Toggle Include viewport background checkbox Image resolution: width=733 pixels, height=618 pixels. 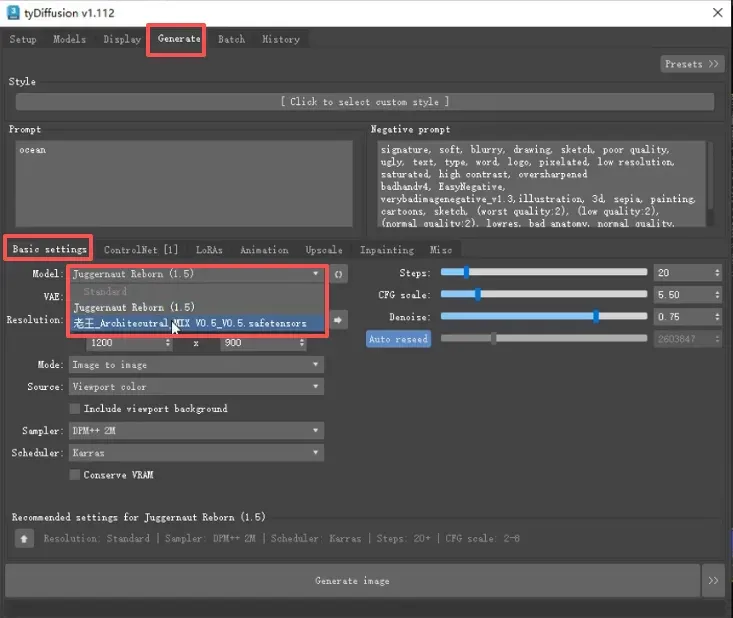(x=75, y=409)
